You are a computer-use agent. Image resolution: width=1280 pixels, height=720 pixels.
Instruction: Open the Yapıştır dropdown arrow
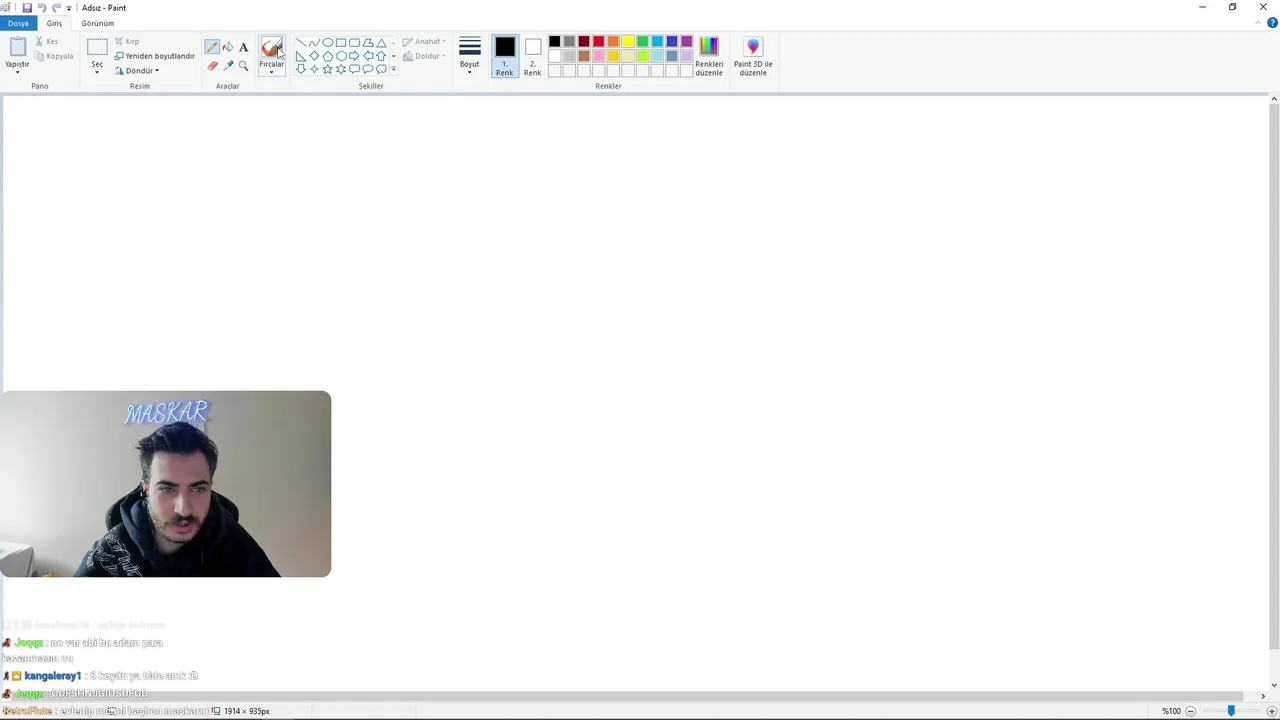coord(17,72)
